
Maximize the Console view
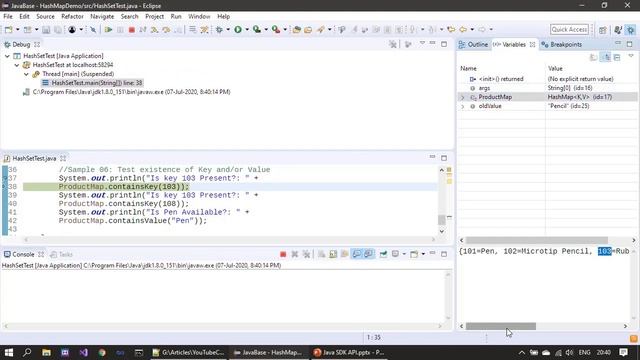444,254
